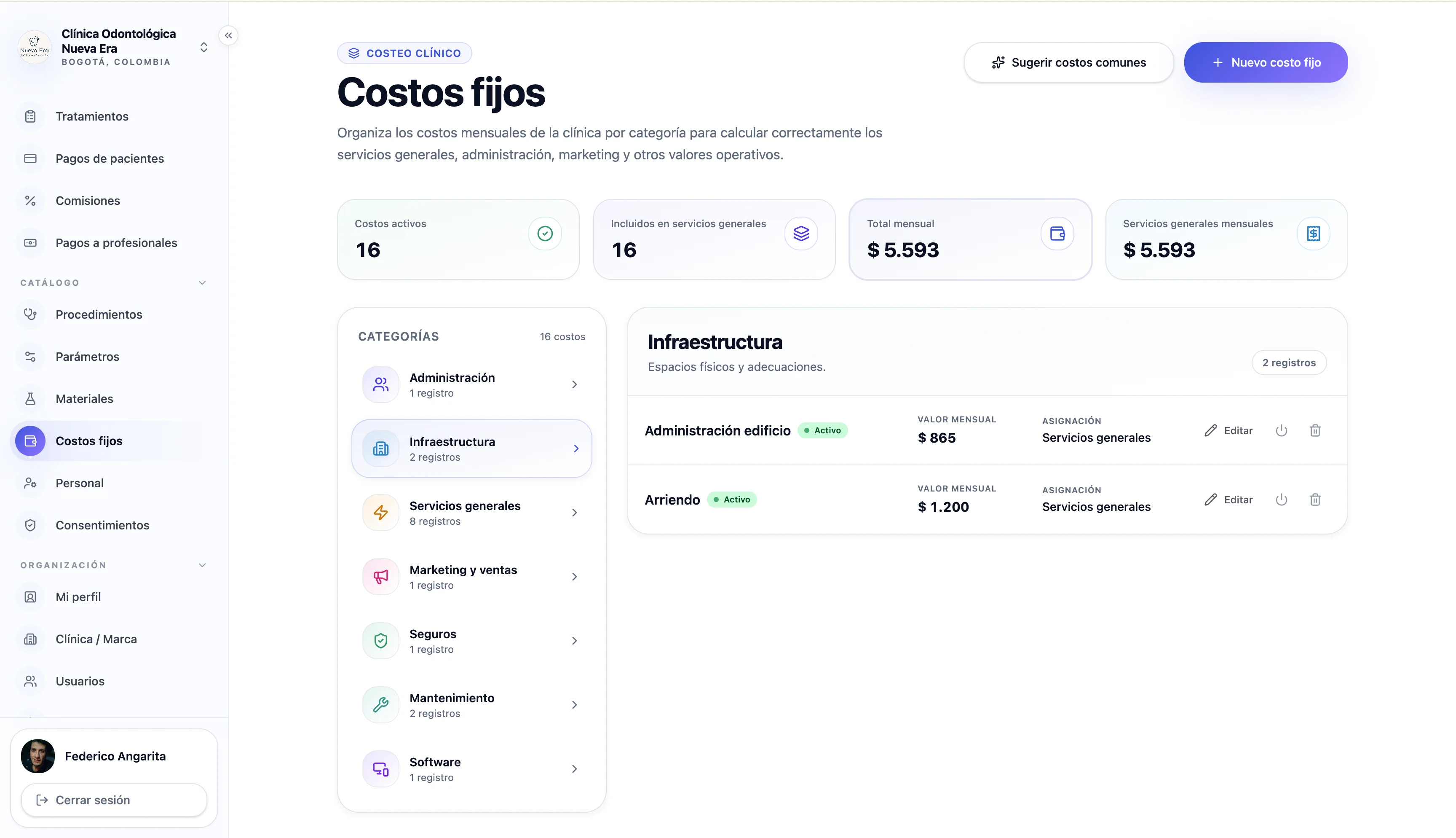This screenshot has width=1456, height=838.
Task: Click the Software devices icon
Action: click(x=381, y=768)
